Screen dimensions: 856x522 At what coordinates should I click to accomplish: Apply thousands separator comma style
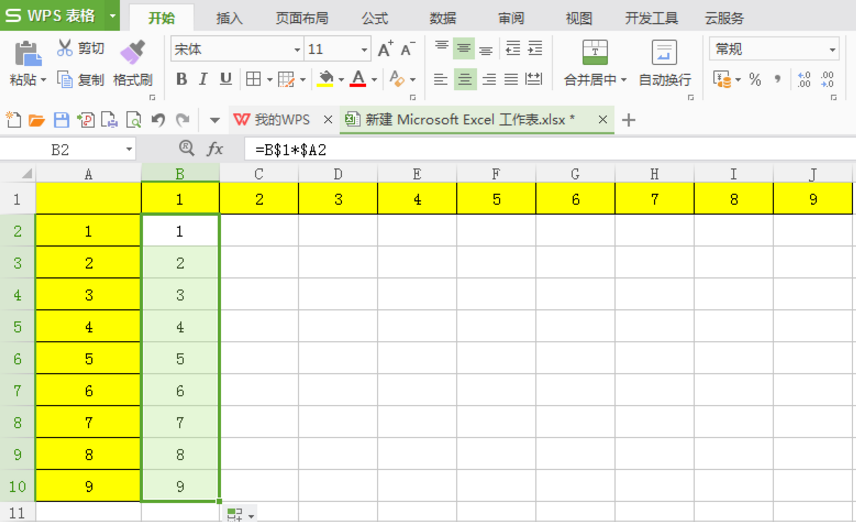(777, 80)
